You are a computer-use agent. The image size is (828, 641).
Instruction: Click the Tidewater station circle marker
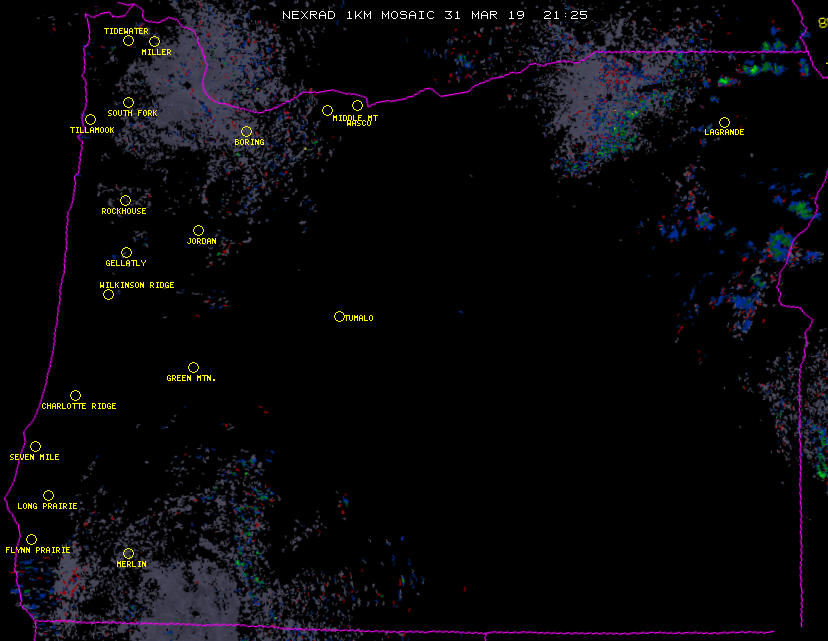click(x=128, y=40)
